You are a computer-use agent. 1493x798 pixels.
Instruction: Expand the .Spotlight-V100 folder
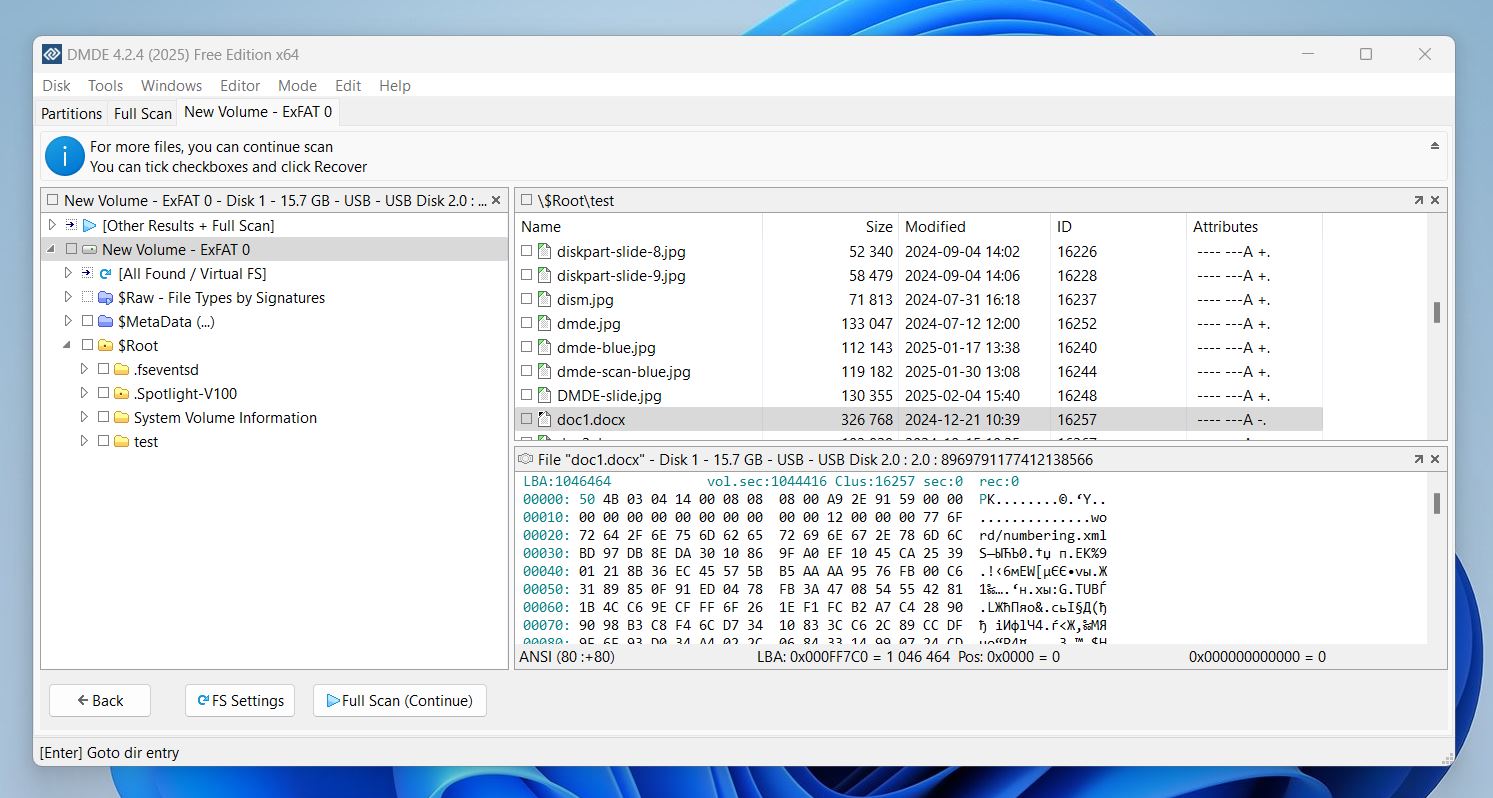click(84, 394)
